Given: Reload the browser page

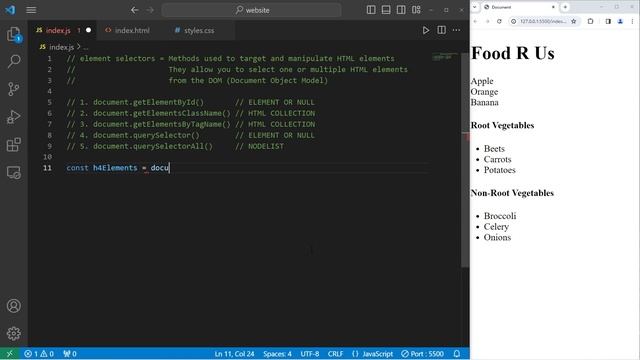Looking at the screenshot, I should tap(499, 21).
